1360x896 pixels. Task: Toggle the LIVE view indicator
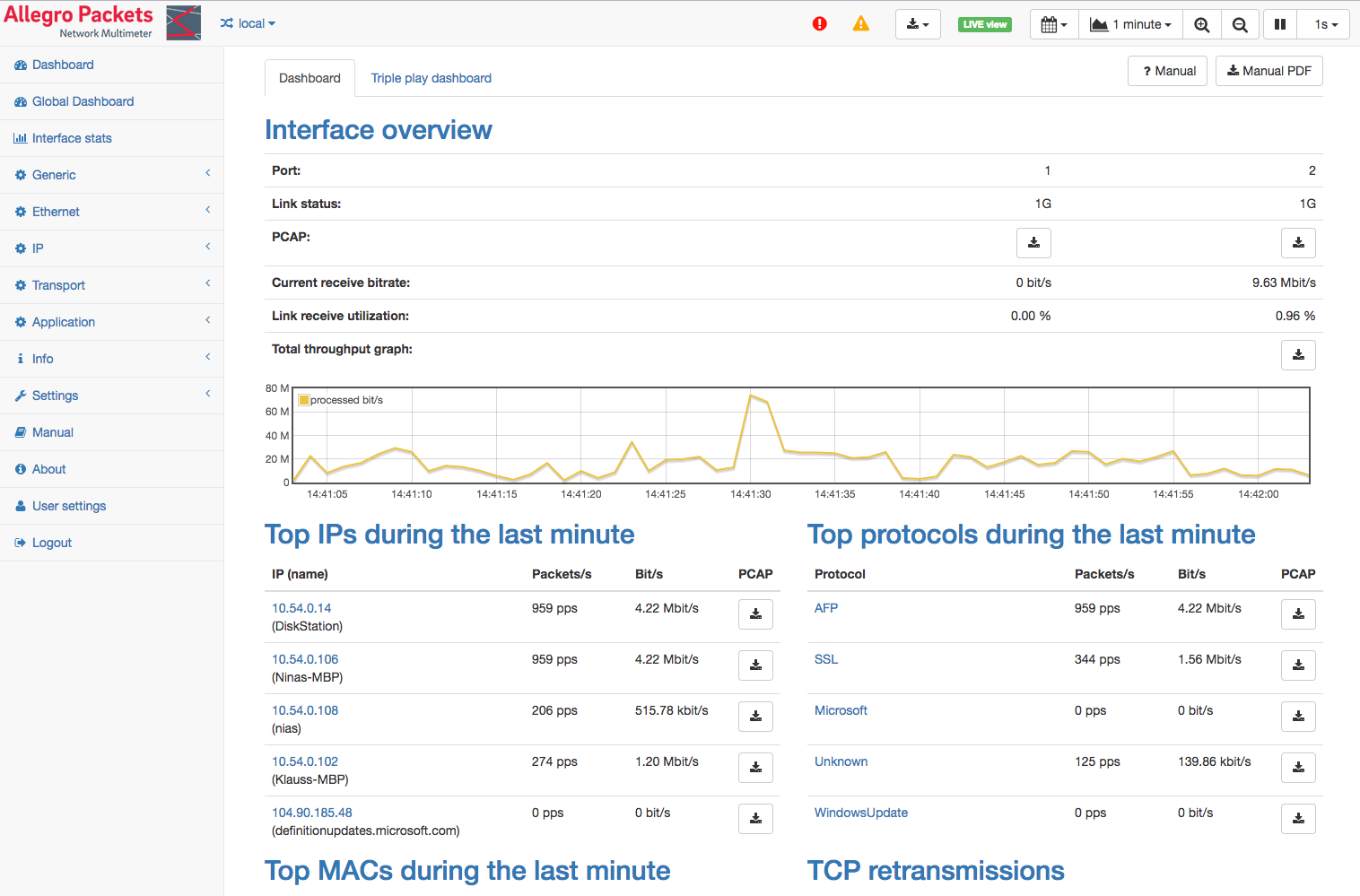coord(984,25)
